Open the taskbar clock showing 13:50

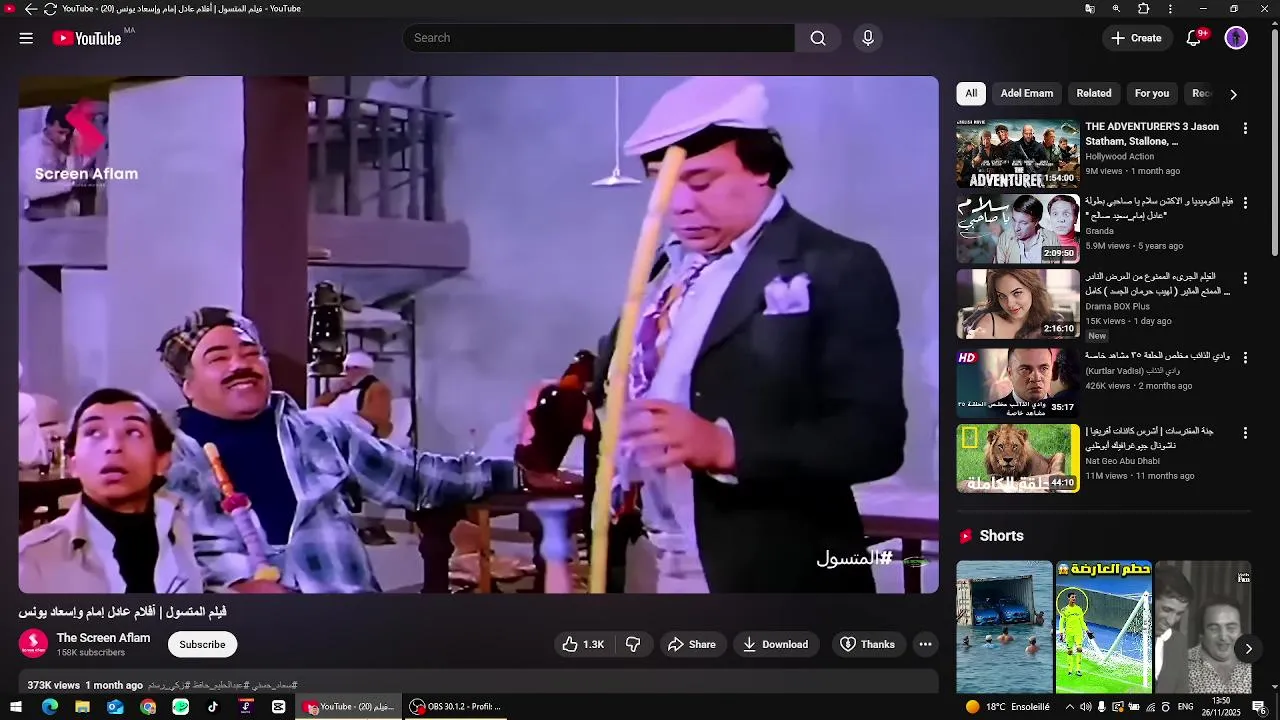tap(1221, 707)
